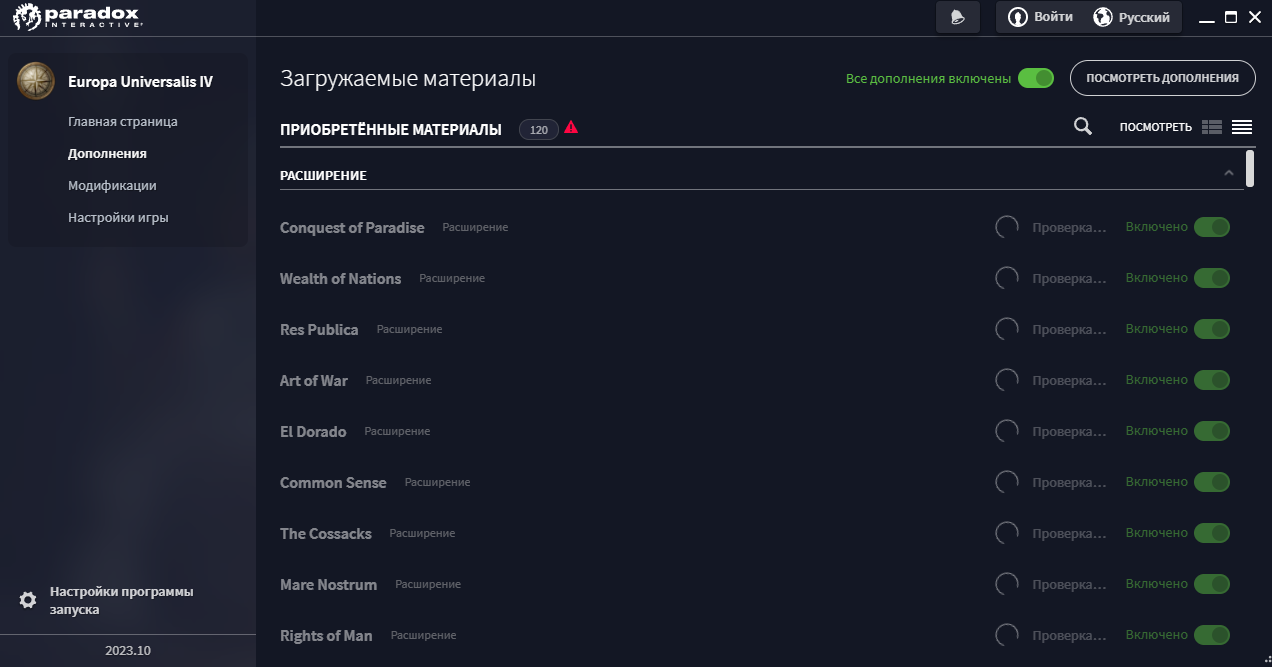Click the vertical scrollbar thumb
The image size is (1272, 667).
[1250, 169]
